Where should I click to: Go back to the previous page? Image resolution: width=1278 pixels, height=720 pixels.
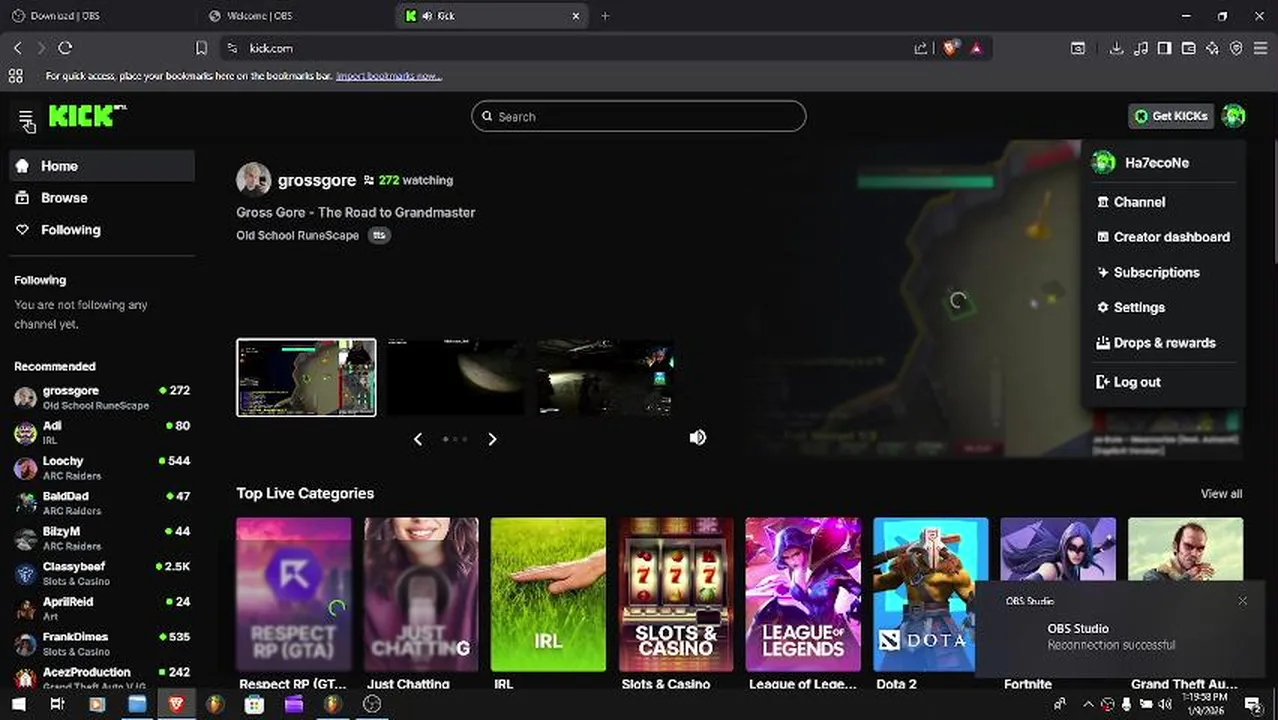(17, 48)
